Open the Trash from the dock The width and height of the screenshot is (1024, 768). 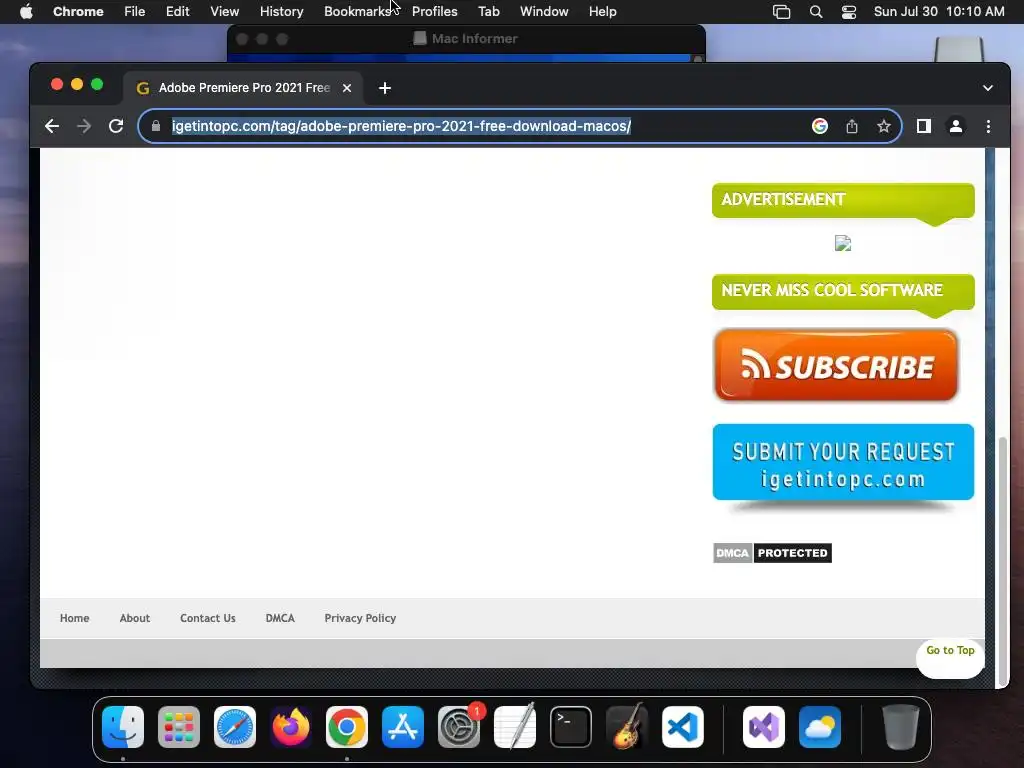(x=901, y=727)
